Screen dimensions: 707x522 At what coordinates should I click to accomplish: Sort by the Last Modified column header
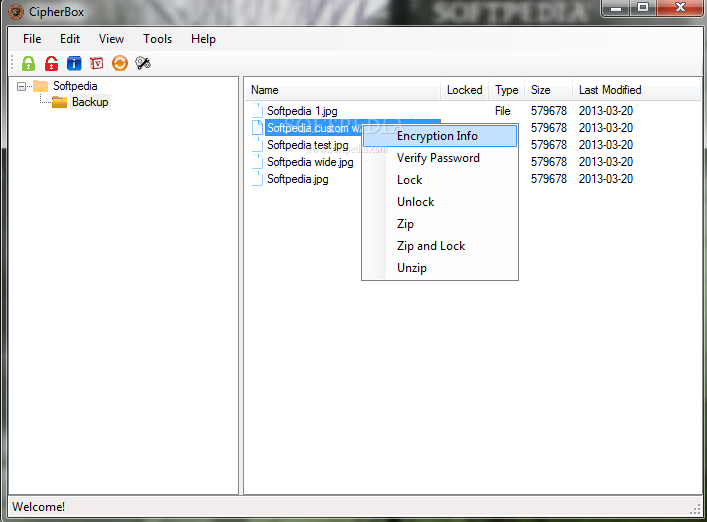(636, 90)
